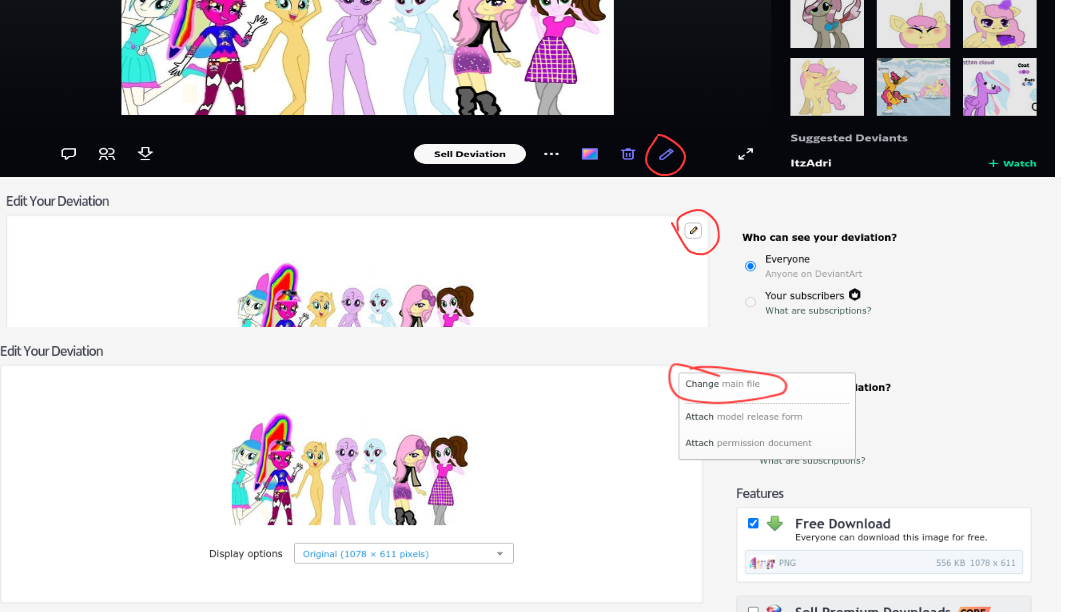Uncheck the Free Download checkbox
Viewport: 1084px width, 612px height.
click(753, 523)
